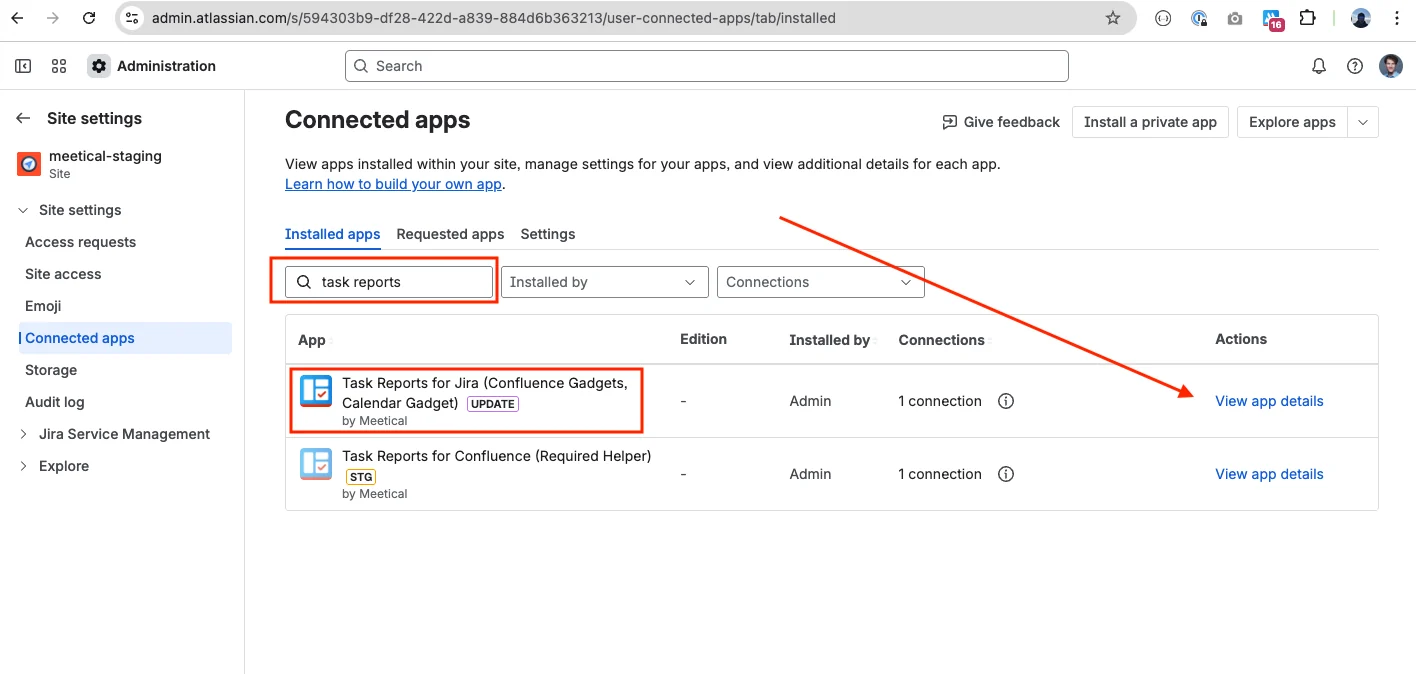Image resolution: width=1416 pixels, height=674 pixels.
Task: Expand Jira Service Management section
Action: (23, 434)
